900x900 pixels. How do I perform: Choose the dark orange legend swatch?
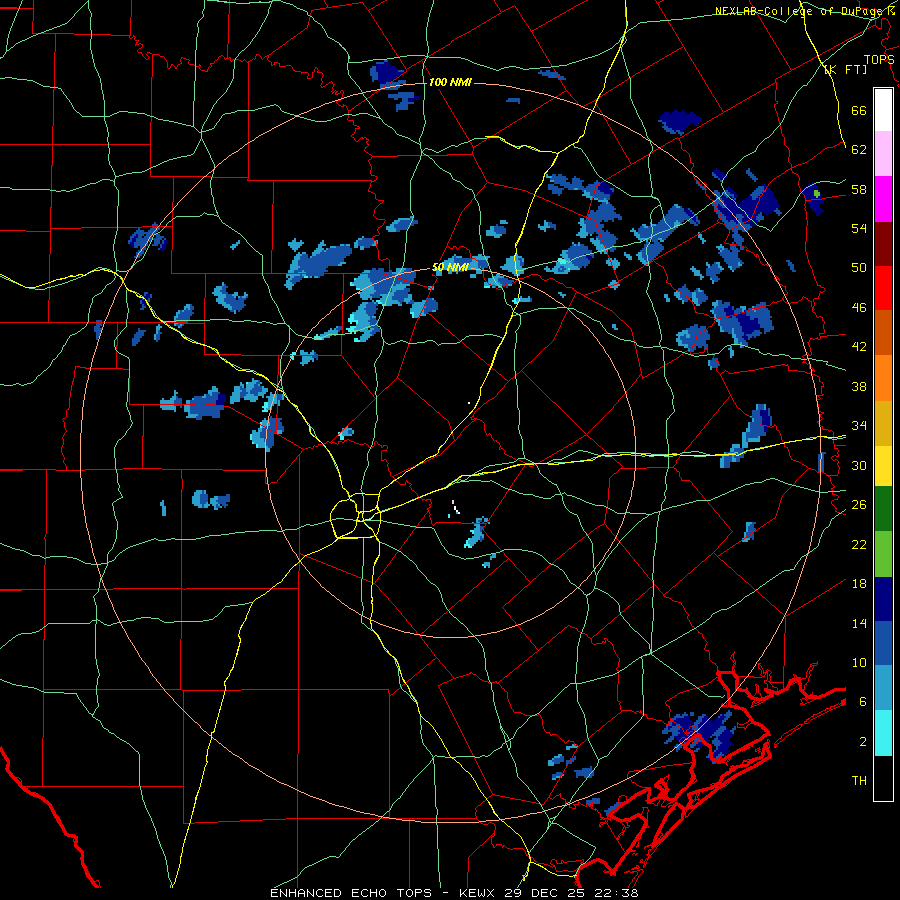click(883, 332)
